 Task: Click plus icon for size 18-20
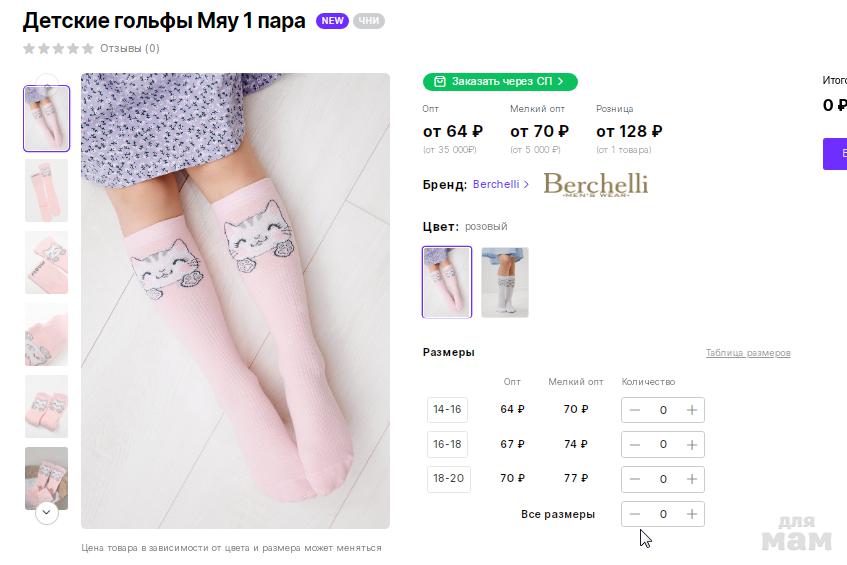pyautogui.click(x=692, y=479)
